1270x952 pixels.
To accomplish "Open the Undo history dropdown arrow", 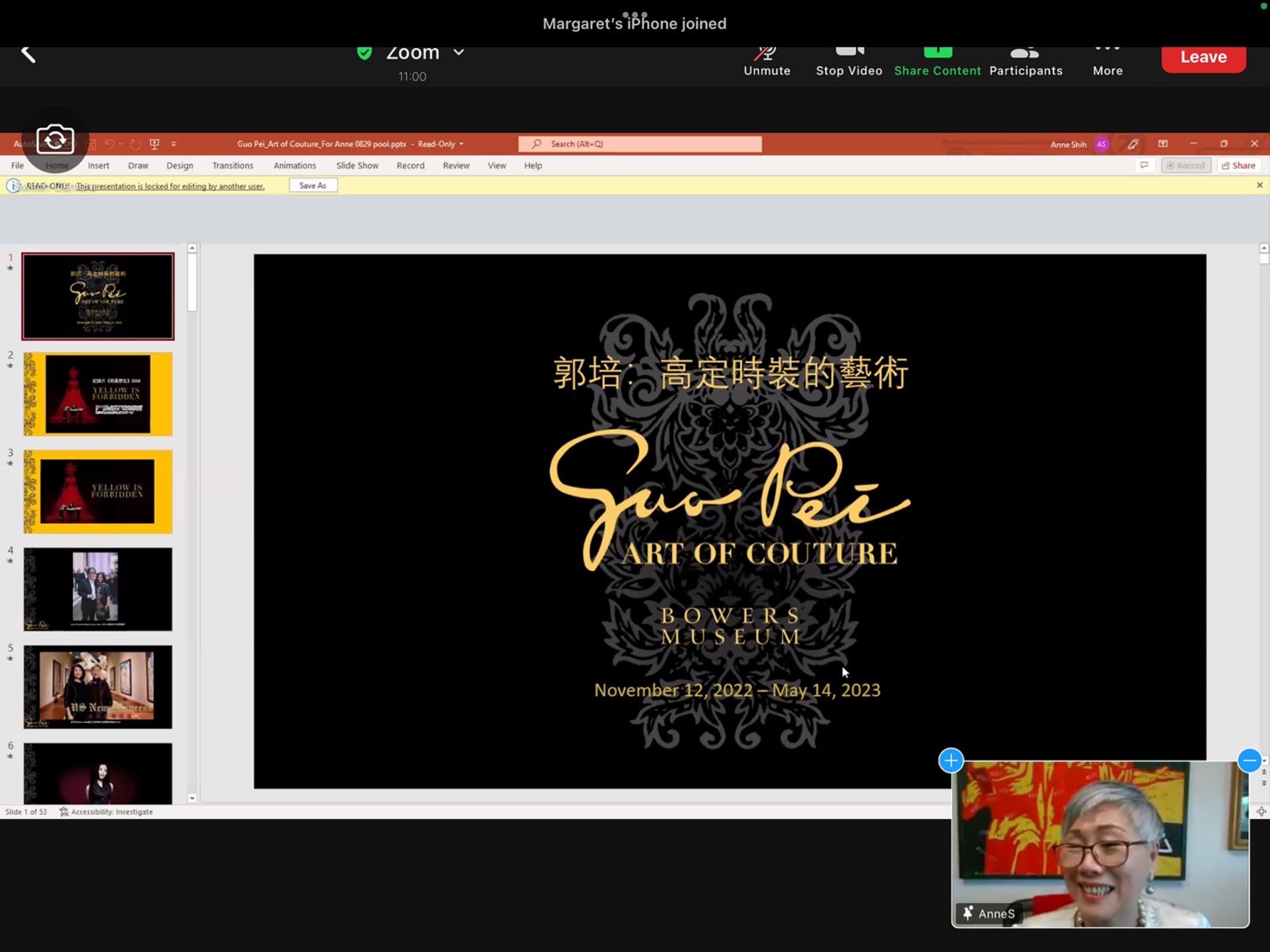I will [121, 144].
